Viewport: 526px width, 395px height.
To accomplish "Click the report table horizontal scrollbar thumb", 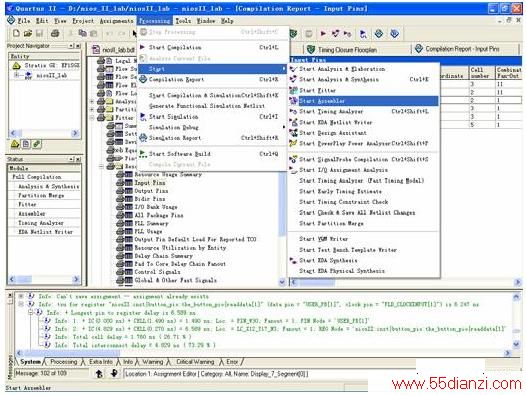I will pos(317,283).
